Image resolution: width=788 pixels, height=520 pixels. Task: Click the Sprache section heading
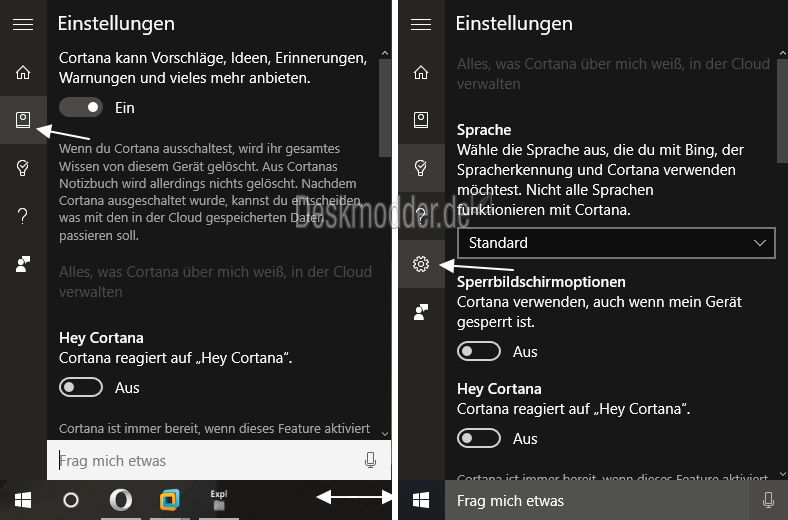pyautogui.click(x=484, y=130)
